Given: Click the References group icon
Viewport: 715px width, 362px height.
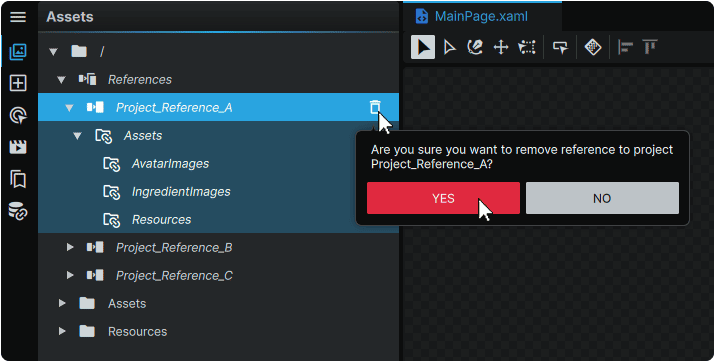Looking at the screenshot, I should [x=87, y=79].
